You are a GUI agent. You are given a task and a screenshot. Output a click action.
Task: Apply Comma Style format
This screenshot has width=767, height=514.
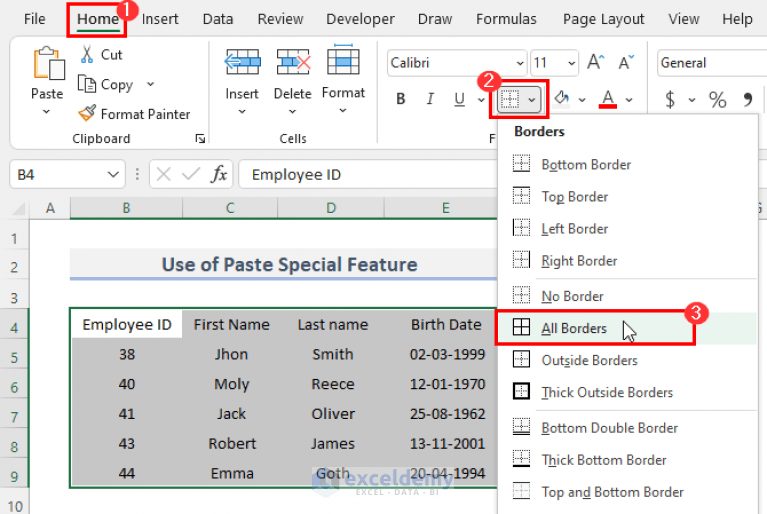click(747, 100)
